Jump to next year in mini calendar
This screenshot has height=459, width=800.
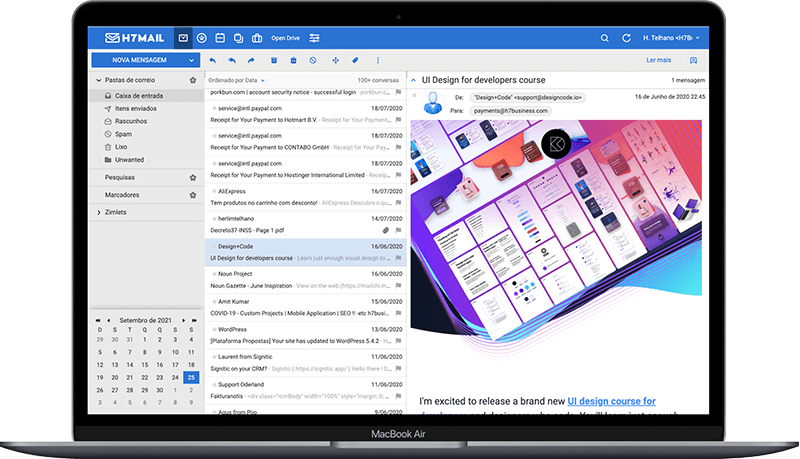pyautogui.click(x=194, y=320)
